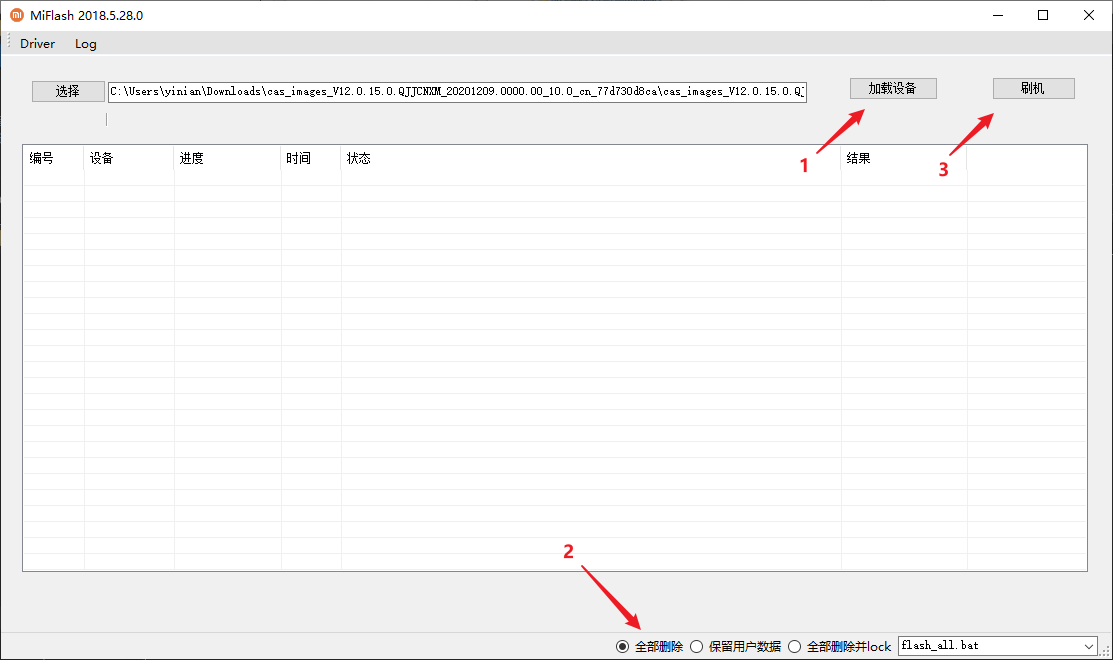Click the MiFlash app icon in title bar
Screen dimensions: 1113x660
tap(16, 15)
